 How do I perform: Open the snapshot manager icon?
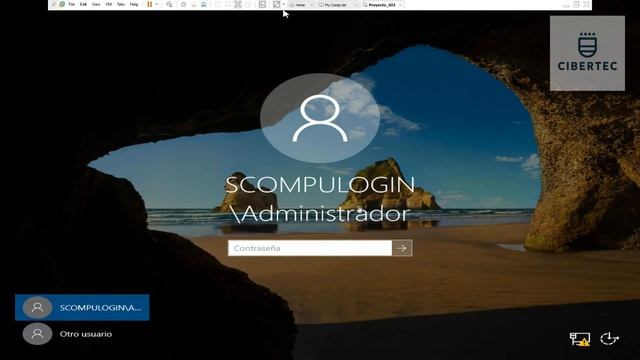coord(203,4)
